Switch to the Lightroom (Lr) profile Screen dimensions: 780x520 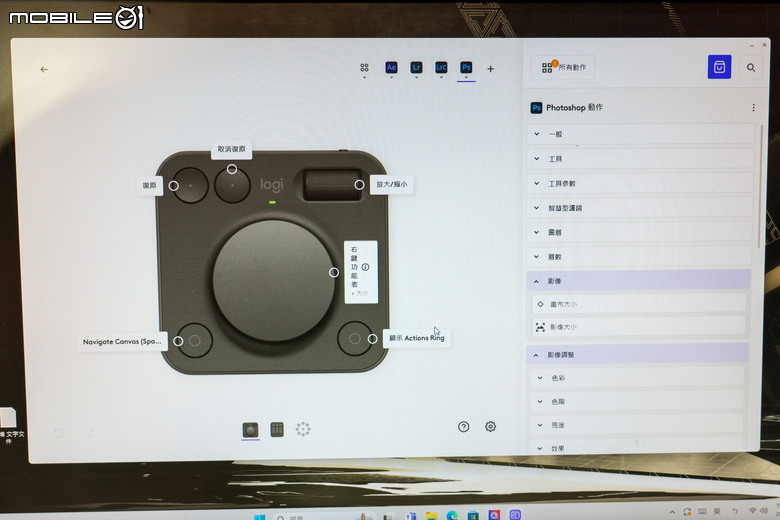pos(416,68)
